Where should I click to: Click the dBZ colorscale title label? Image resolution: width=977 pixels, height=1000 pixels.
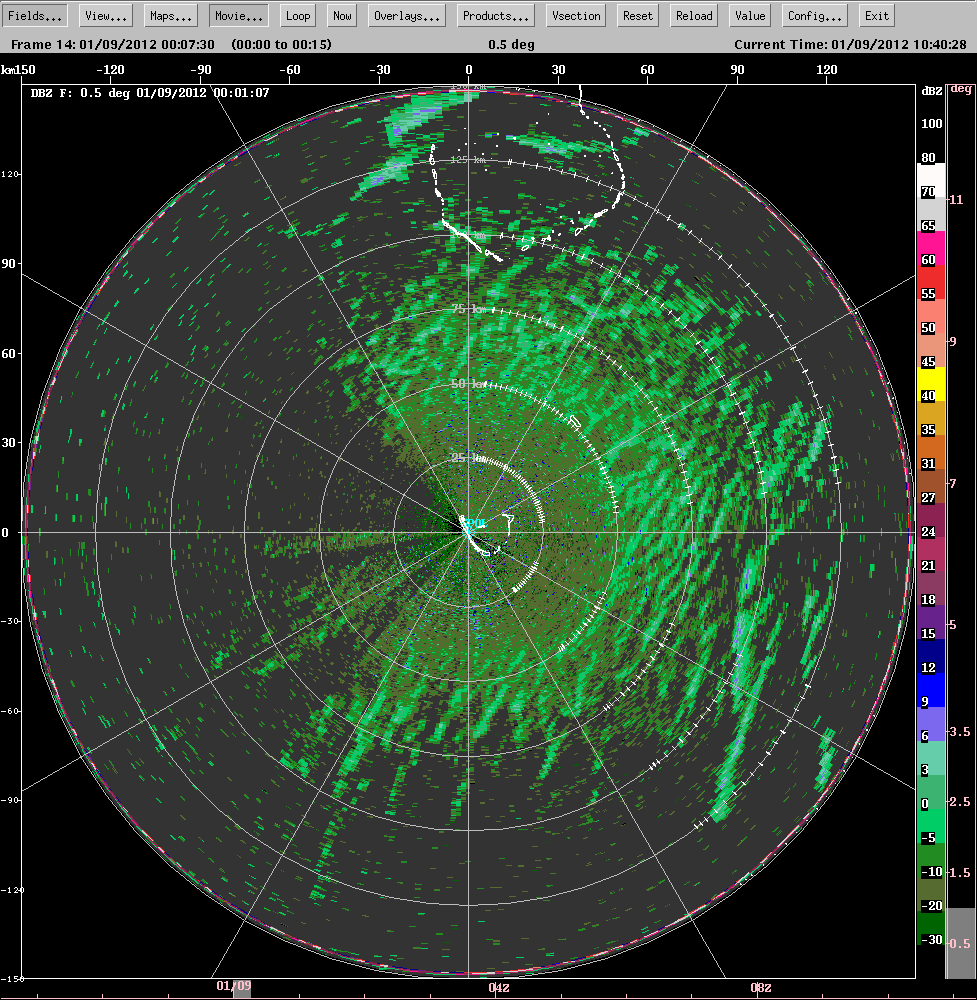(930, 90)
